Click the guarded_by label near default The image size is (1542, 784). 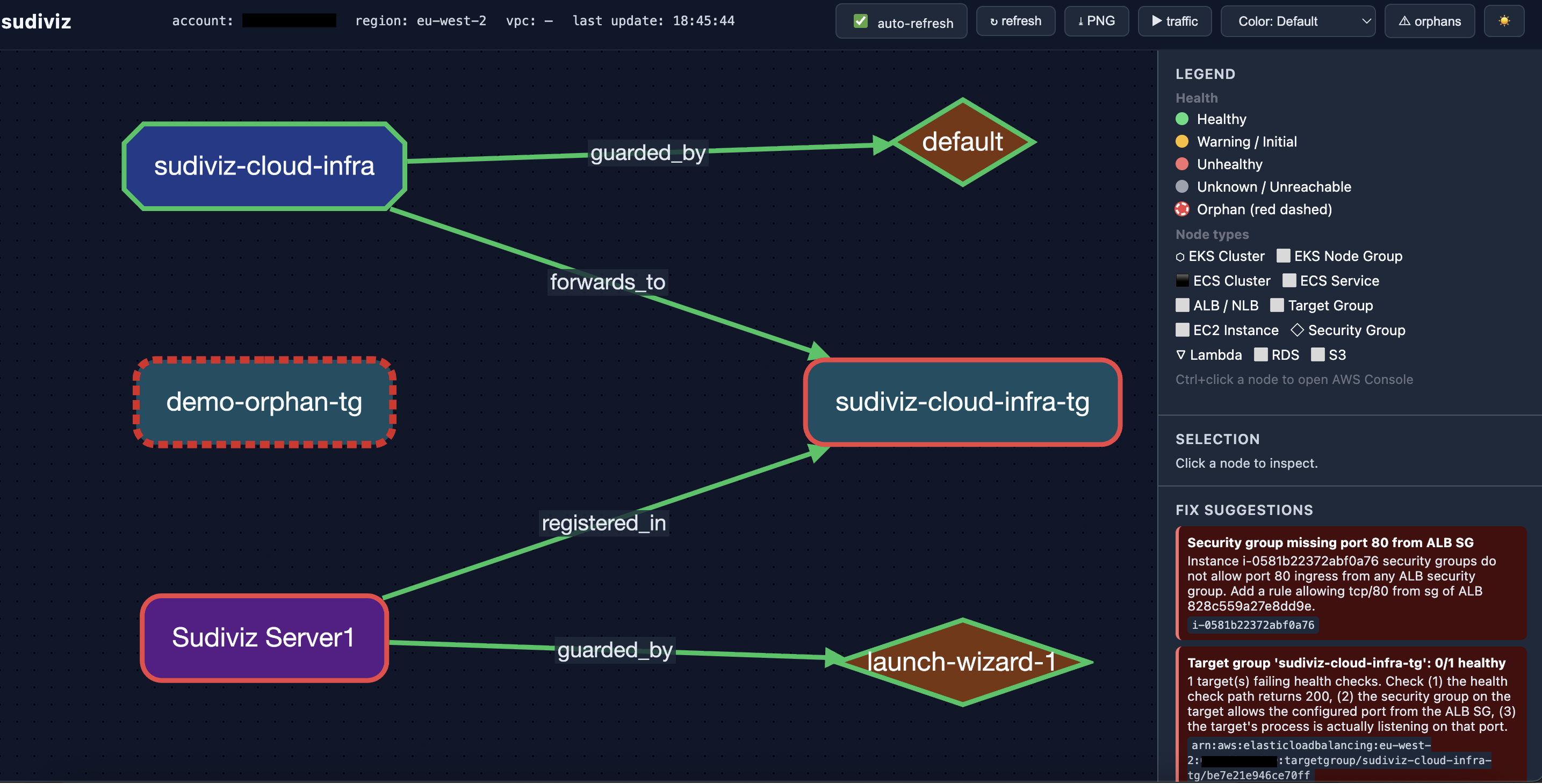647,153
